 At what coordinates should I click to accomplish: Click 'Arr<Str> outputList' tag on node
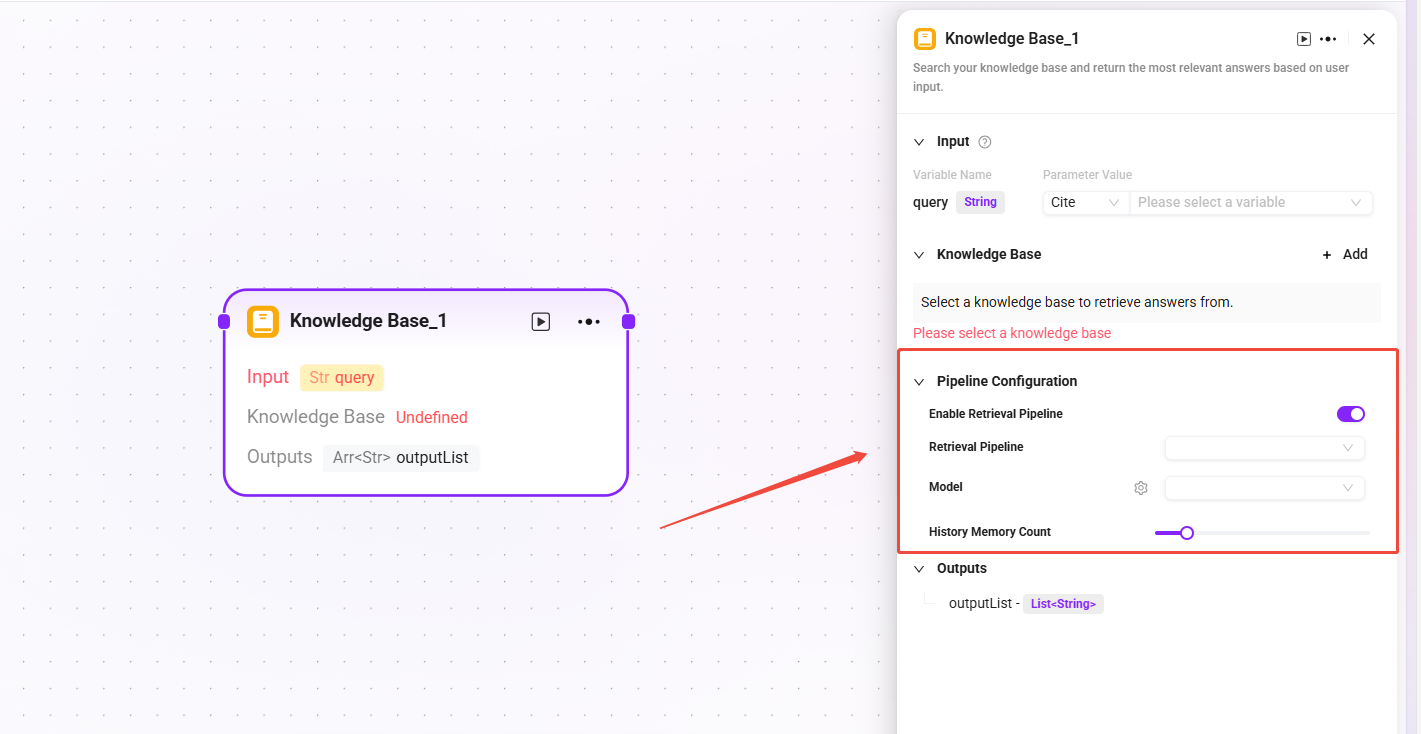400,458
